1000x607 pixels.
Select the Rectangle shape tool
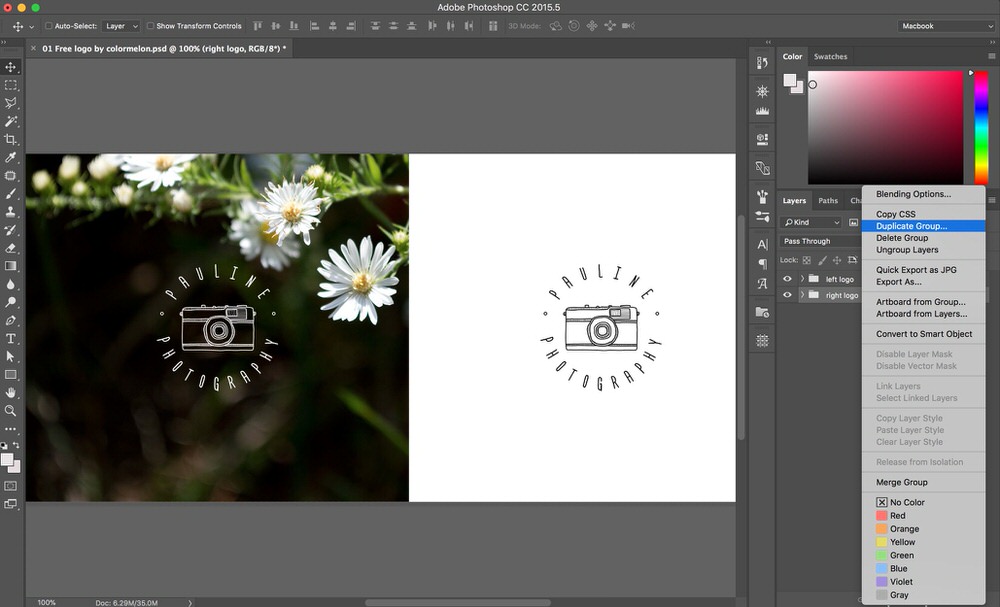[11, 375]
